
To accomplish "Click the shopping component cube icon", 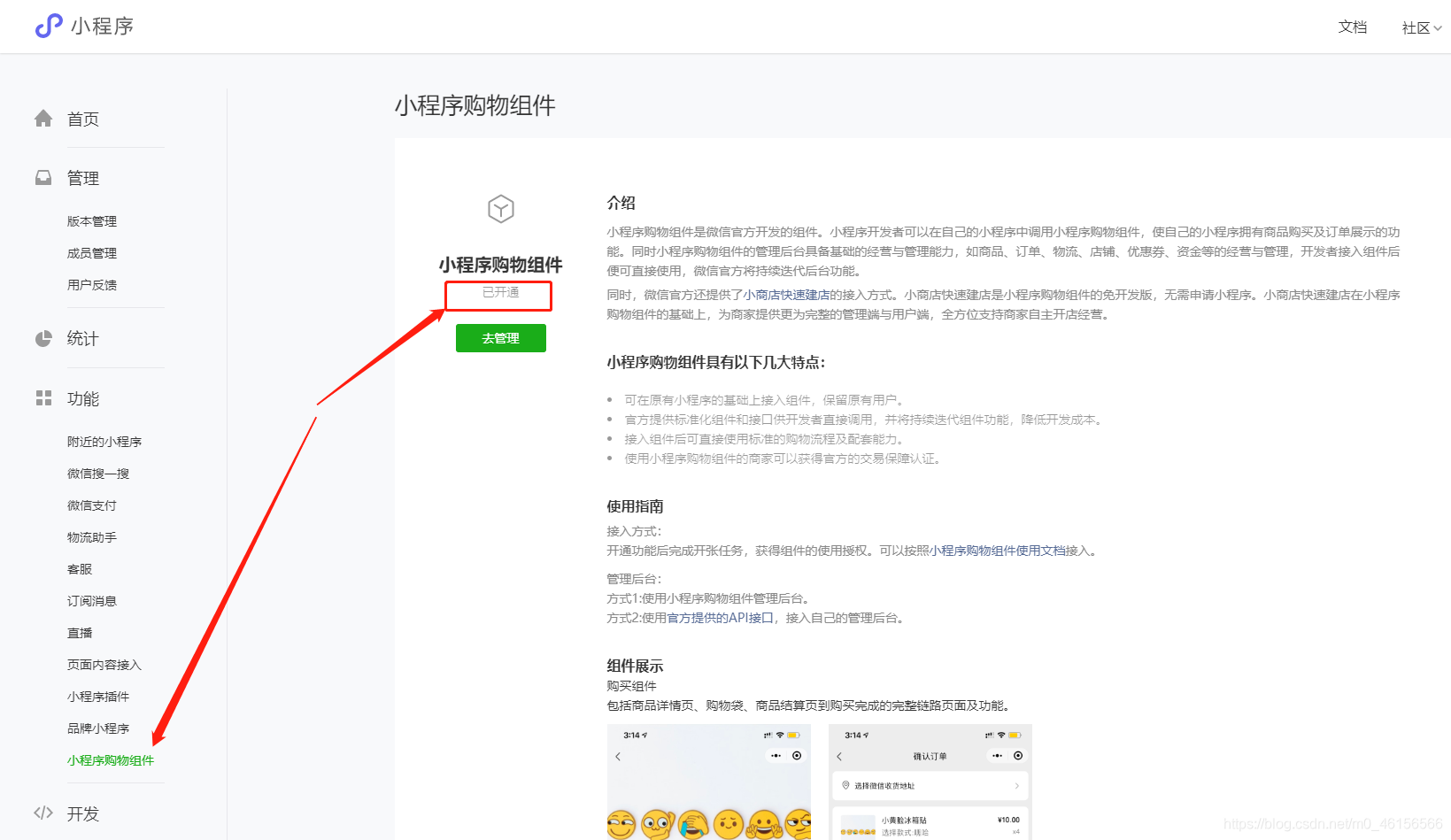I will coord(501,209).
